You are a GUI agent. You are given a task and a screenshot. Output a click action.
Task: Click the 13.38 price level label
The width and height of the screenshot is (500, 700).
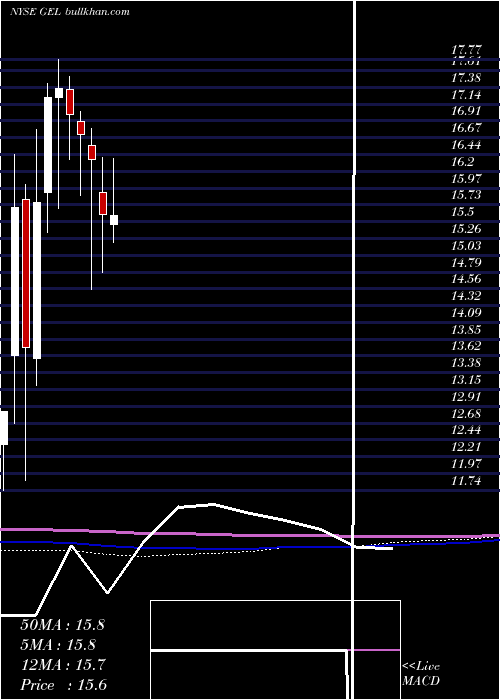466,362
